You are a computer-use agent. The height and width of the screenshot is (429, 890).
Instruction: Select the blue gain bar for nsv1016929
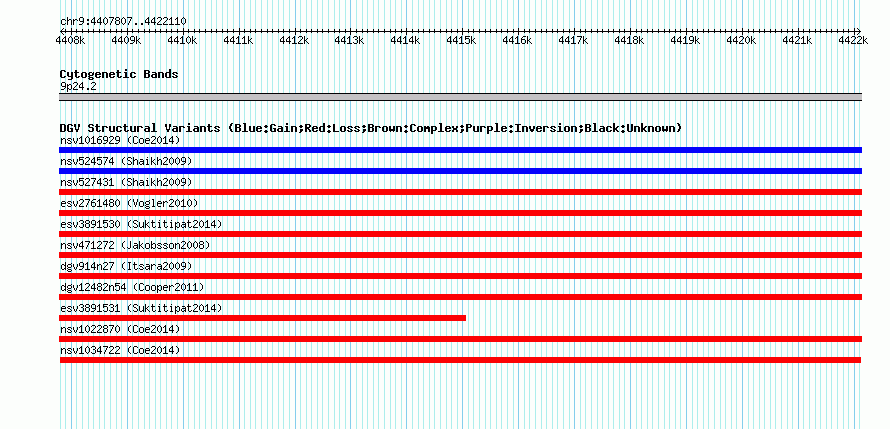tap(460, 150)
